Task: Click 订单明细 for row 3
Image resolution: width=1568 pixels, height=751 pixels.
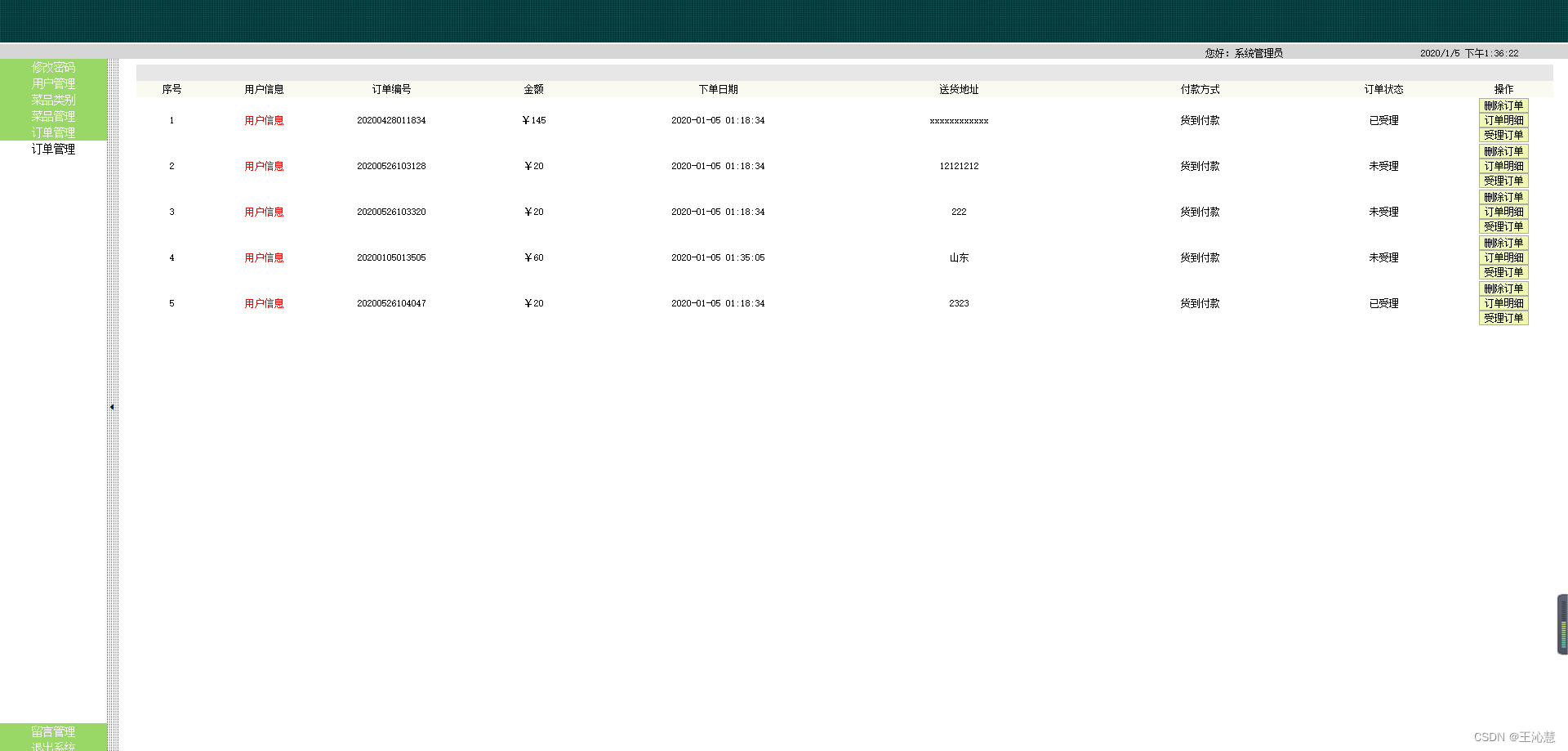Action: (x=1503, y=212)
